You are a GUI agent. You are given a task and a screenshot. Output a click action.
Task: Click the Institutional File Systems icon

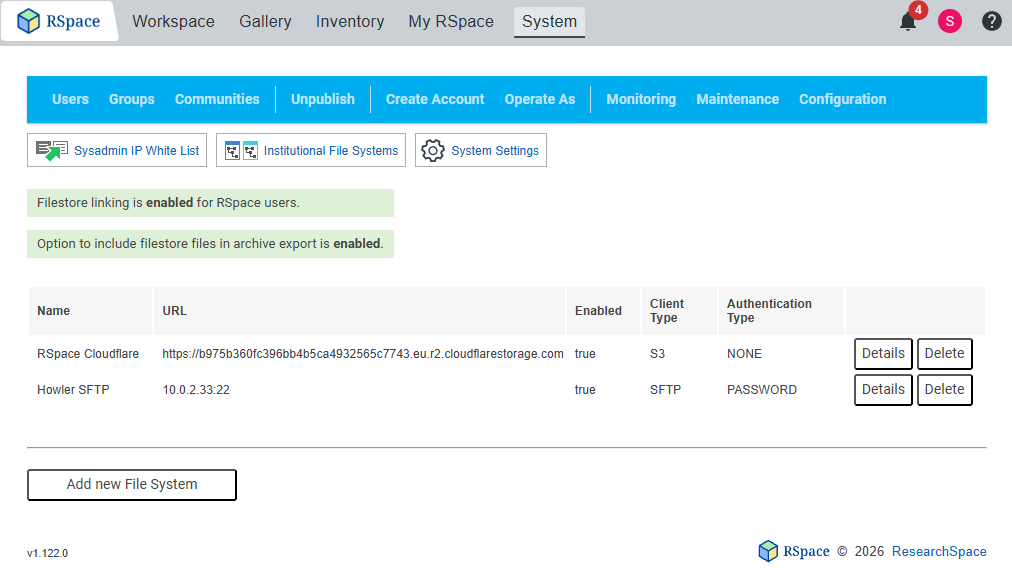pos(241,150)
